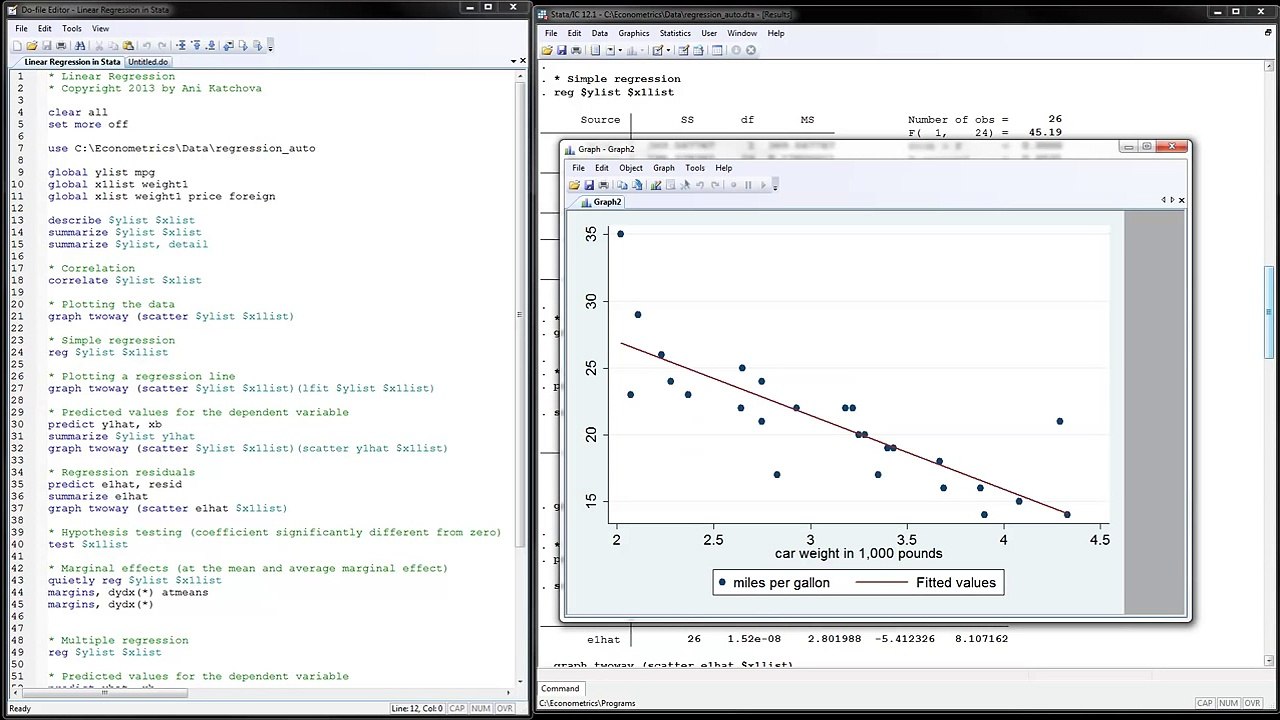Click Execute (do) icon in Do-file Editor

pyautogui.click(x=243, y=45)
